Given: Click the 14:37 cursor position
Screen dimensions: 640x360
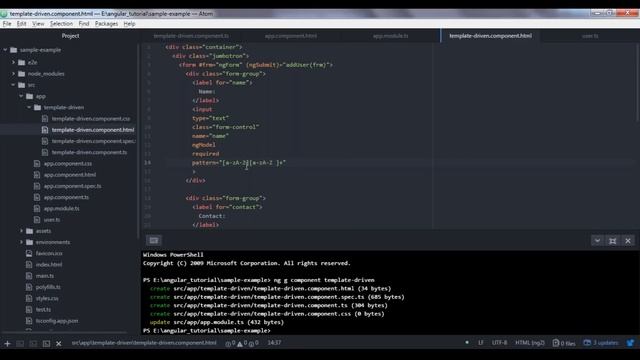Looking at the screenshot, I should coord(274,343).
